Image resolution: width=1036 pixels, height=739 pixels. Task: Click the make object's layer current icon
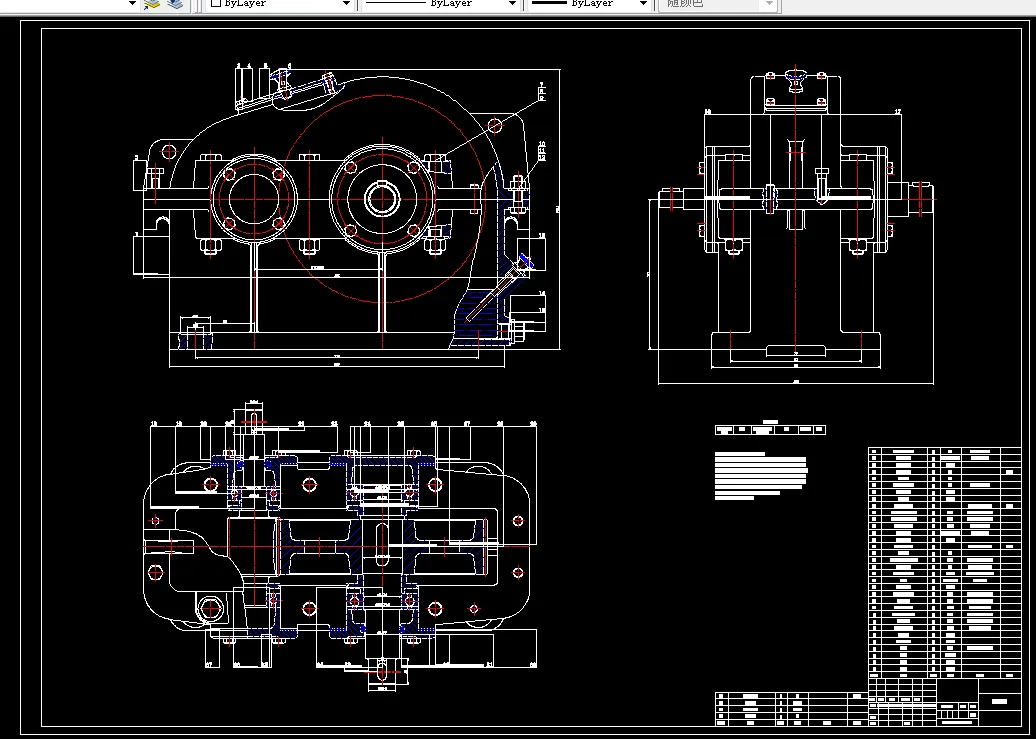tap(153, 4)
